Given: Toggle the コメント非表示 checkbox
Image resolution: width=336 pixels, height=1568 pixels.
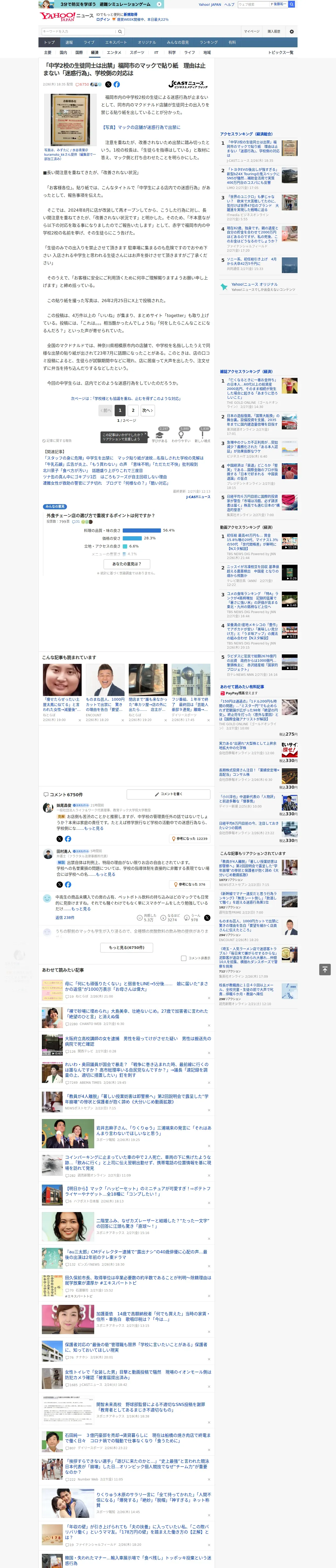Looking at the screenshot, I should [183, 958].
